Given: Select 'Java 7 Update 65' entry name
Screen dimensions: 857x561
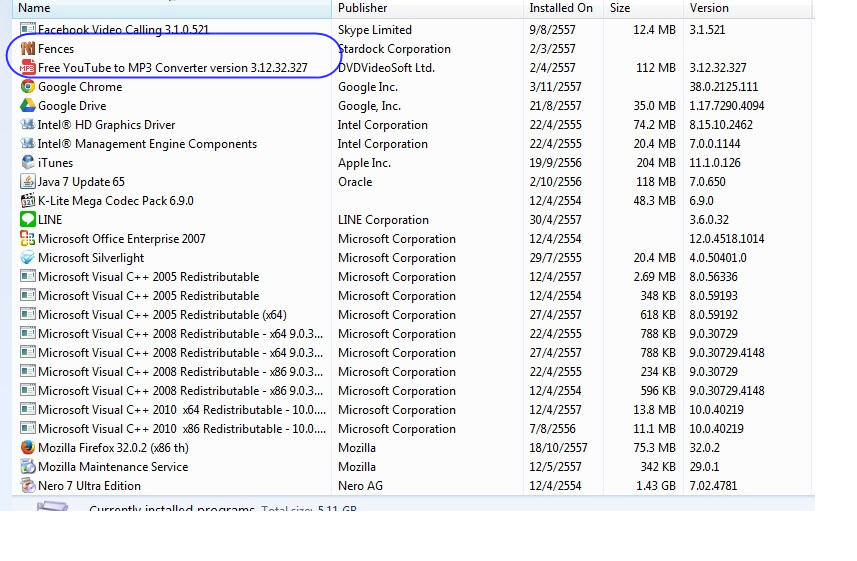Looking at the screenshot, I should (81, 182).
